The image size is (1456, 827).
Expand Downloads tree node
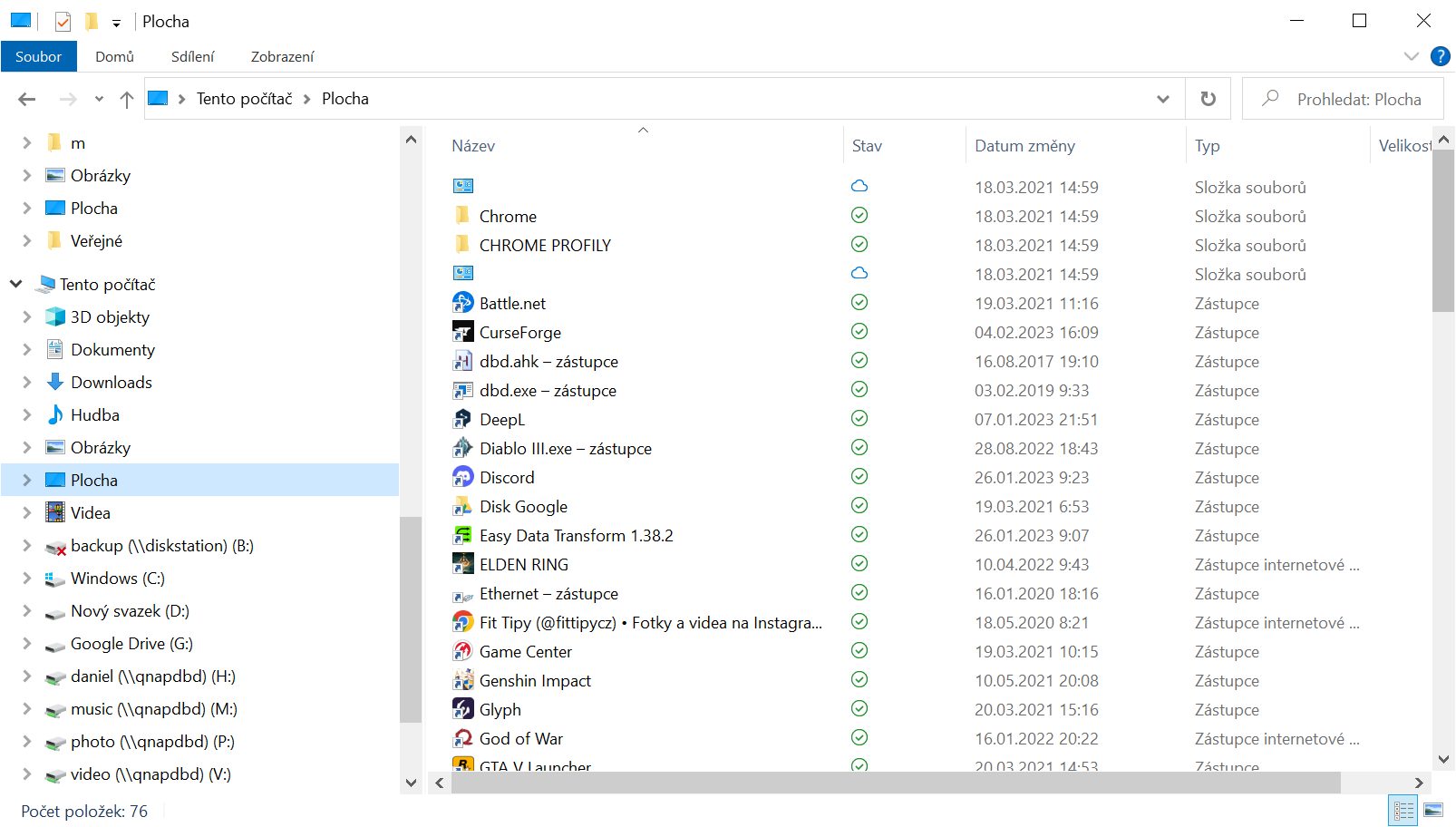pyautogui.click(x=27, y=382)
